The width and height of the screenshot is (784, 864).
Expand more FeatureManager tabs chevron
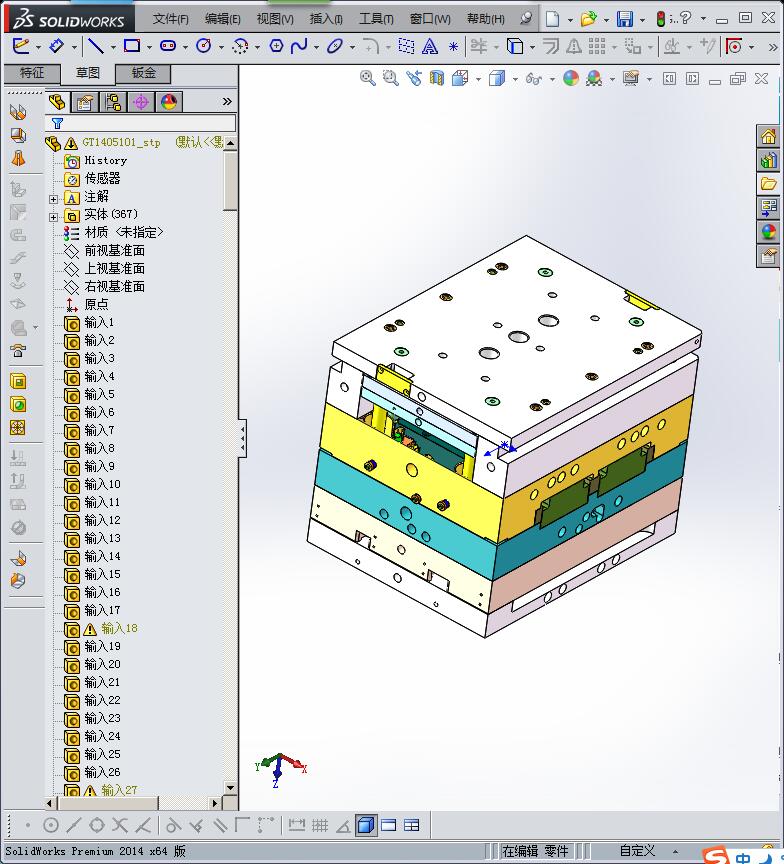pos(227,101)
